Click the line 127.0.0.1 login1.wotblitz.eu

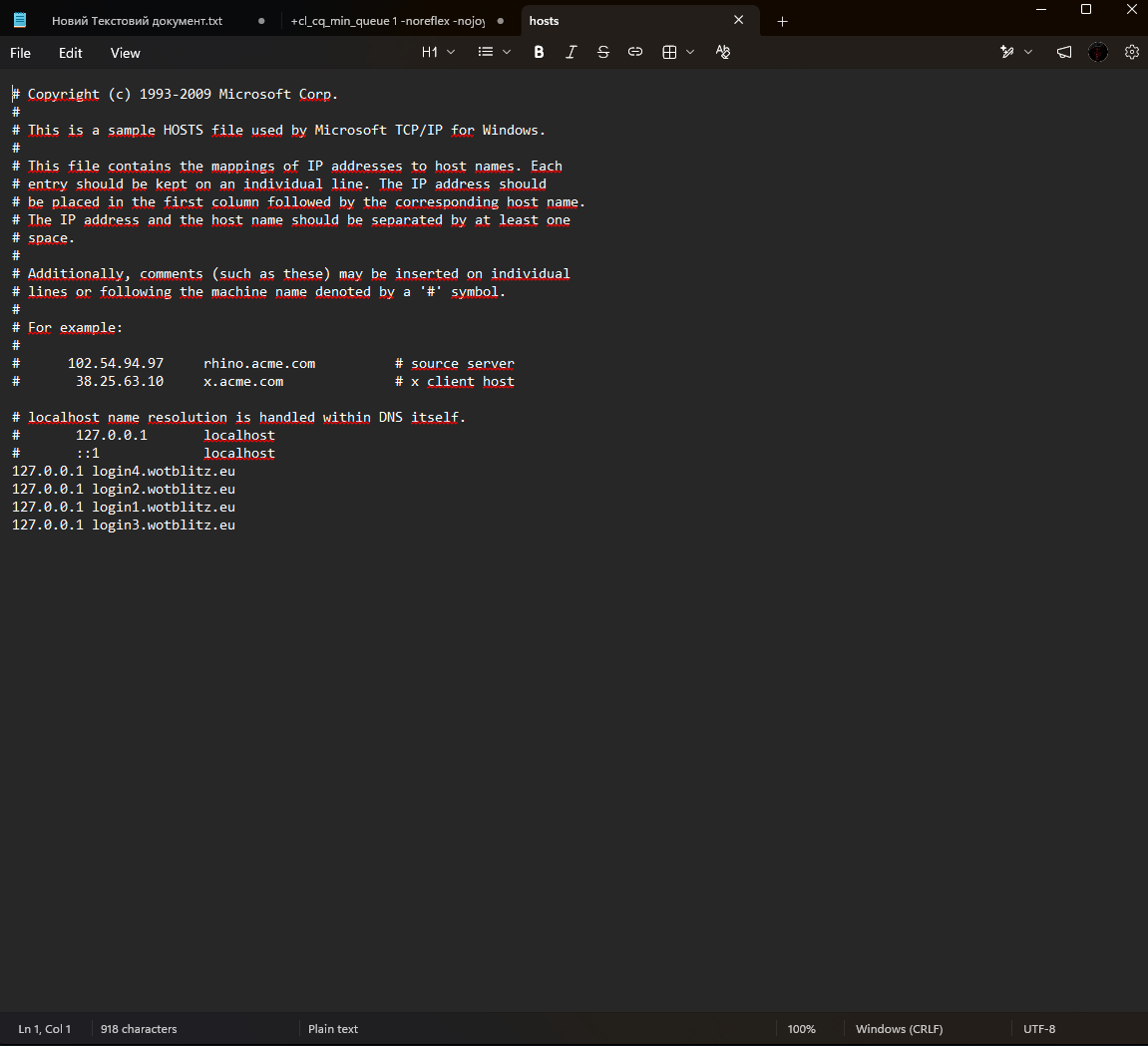coord(124,507)
